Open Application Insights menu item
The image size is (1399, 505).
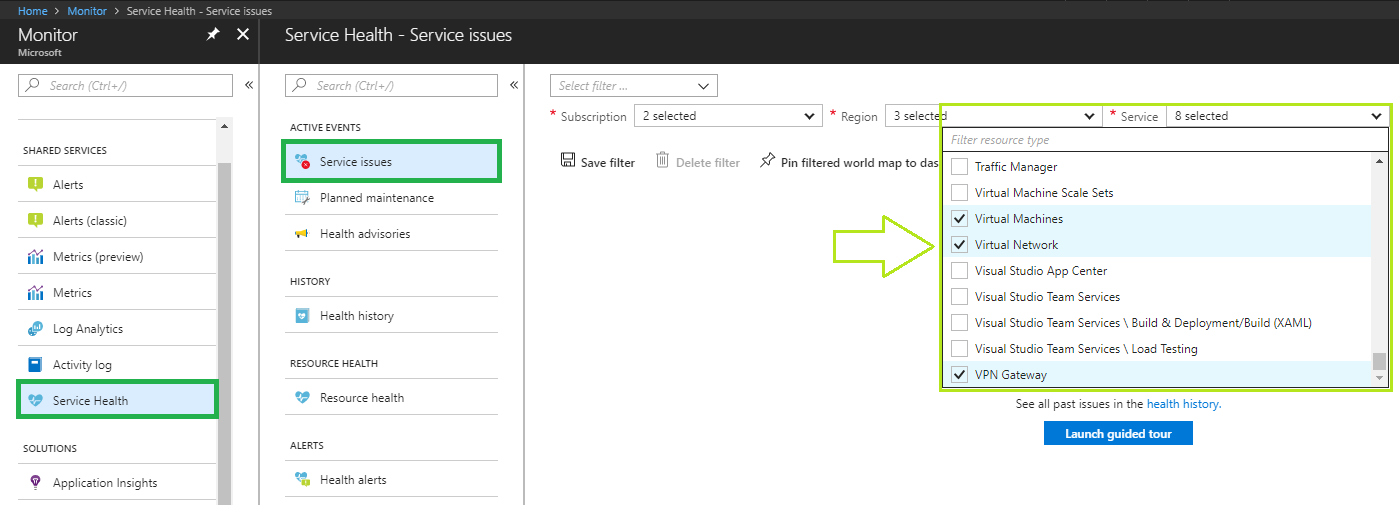pyautogui.click(x=117, y=483)
